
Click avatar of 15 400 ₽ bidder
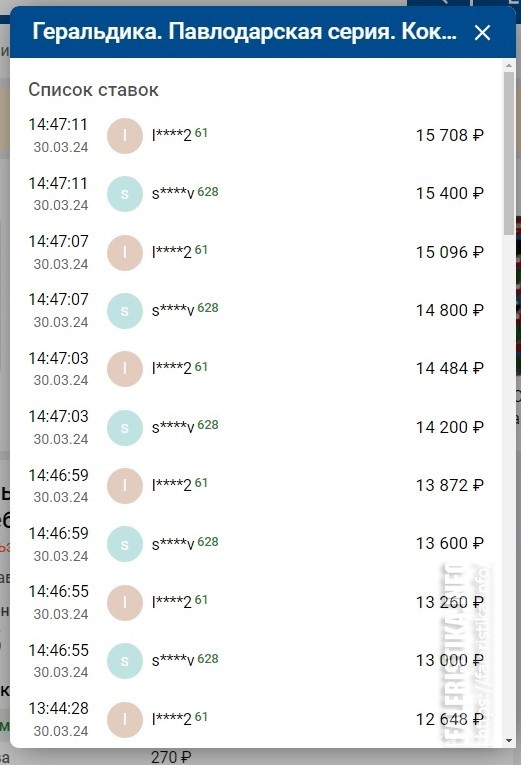point(125,194)
